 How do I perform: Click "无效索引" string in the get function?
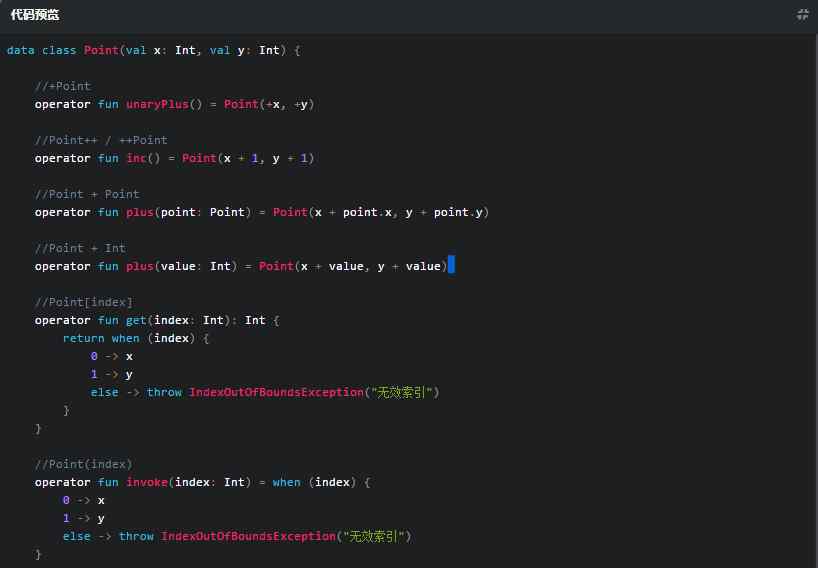402,392
